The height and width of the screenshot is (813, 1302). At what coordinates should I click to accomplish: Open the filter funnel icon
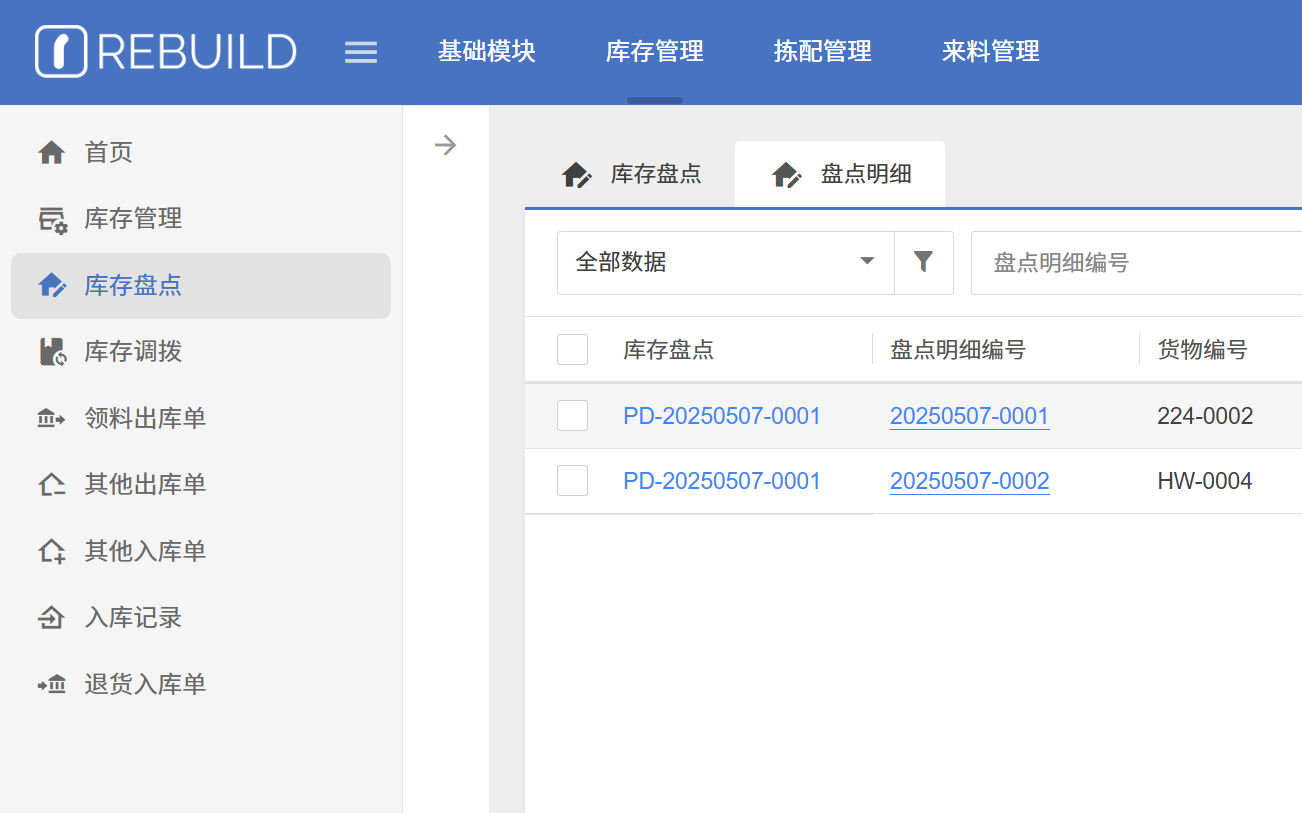923,262
